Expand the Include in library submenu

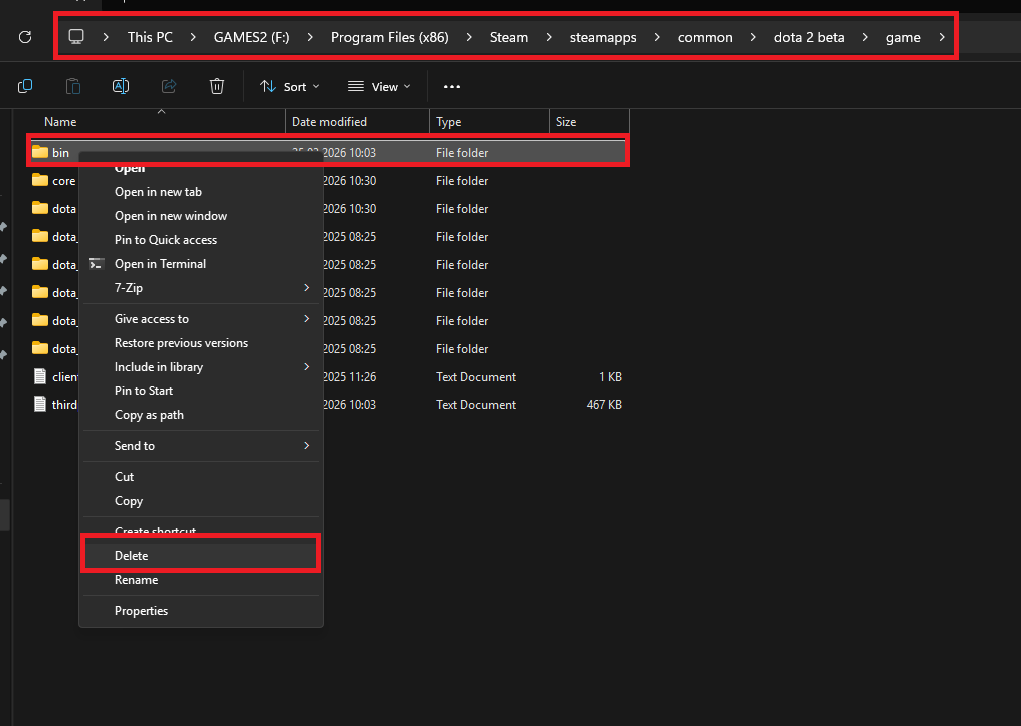point(201,367)
